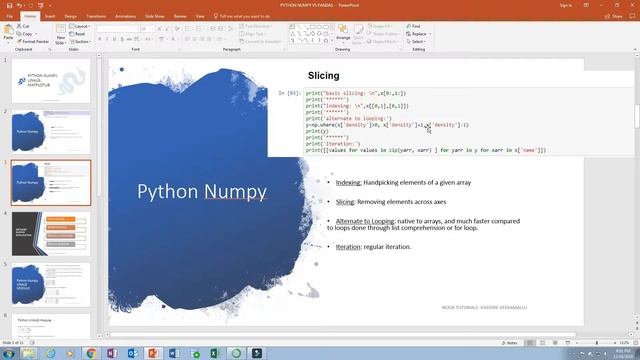Open comments pane icon near Share
640x360 pixels.
click(x=632, y=16)
